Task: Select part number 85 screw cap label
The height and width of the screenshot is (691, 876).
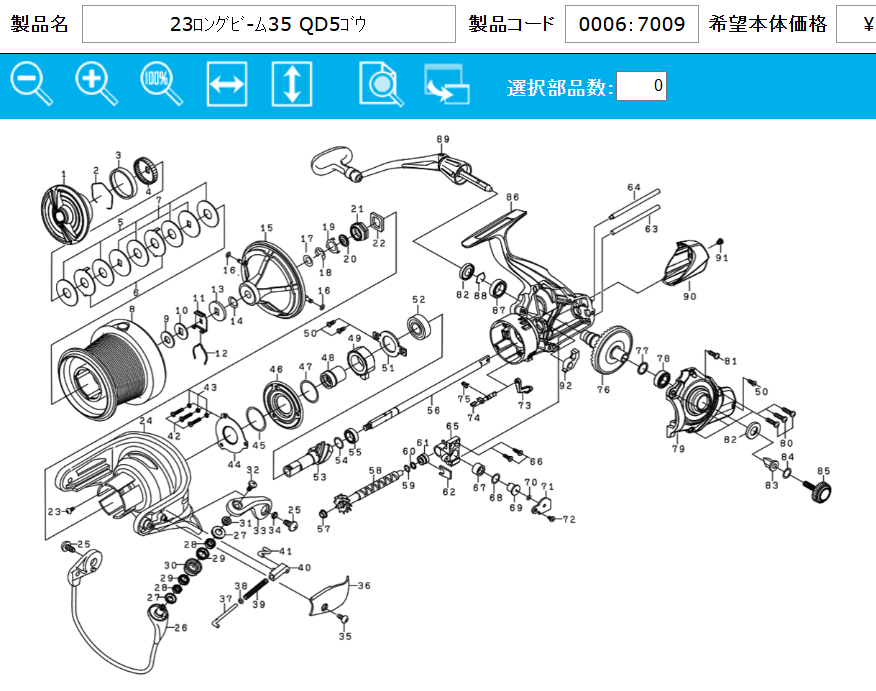Action: click(823, 471)
